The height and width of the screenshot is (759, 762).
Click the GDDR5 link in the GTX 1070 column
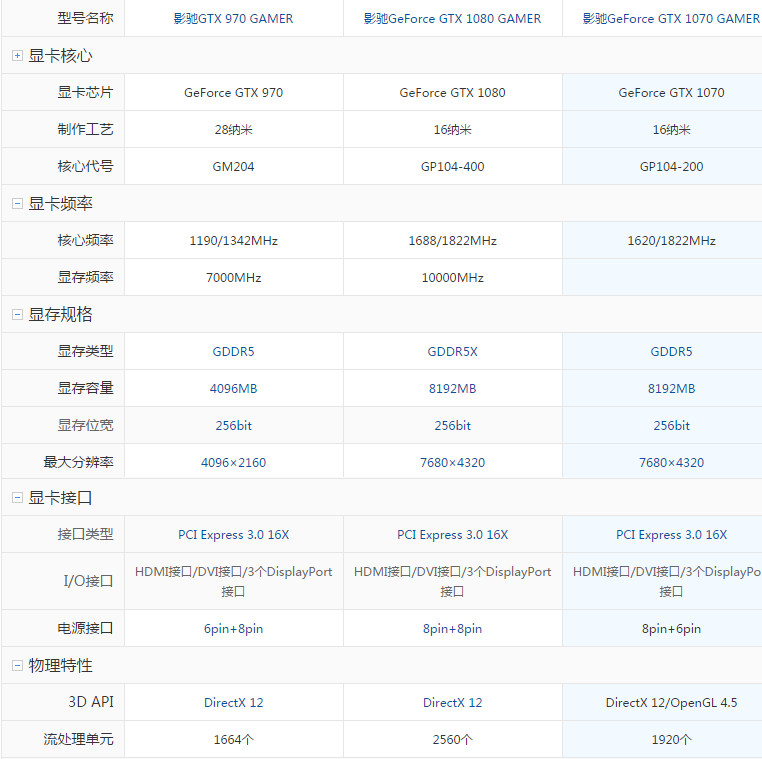tap(671, 351)
